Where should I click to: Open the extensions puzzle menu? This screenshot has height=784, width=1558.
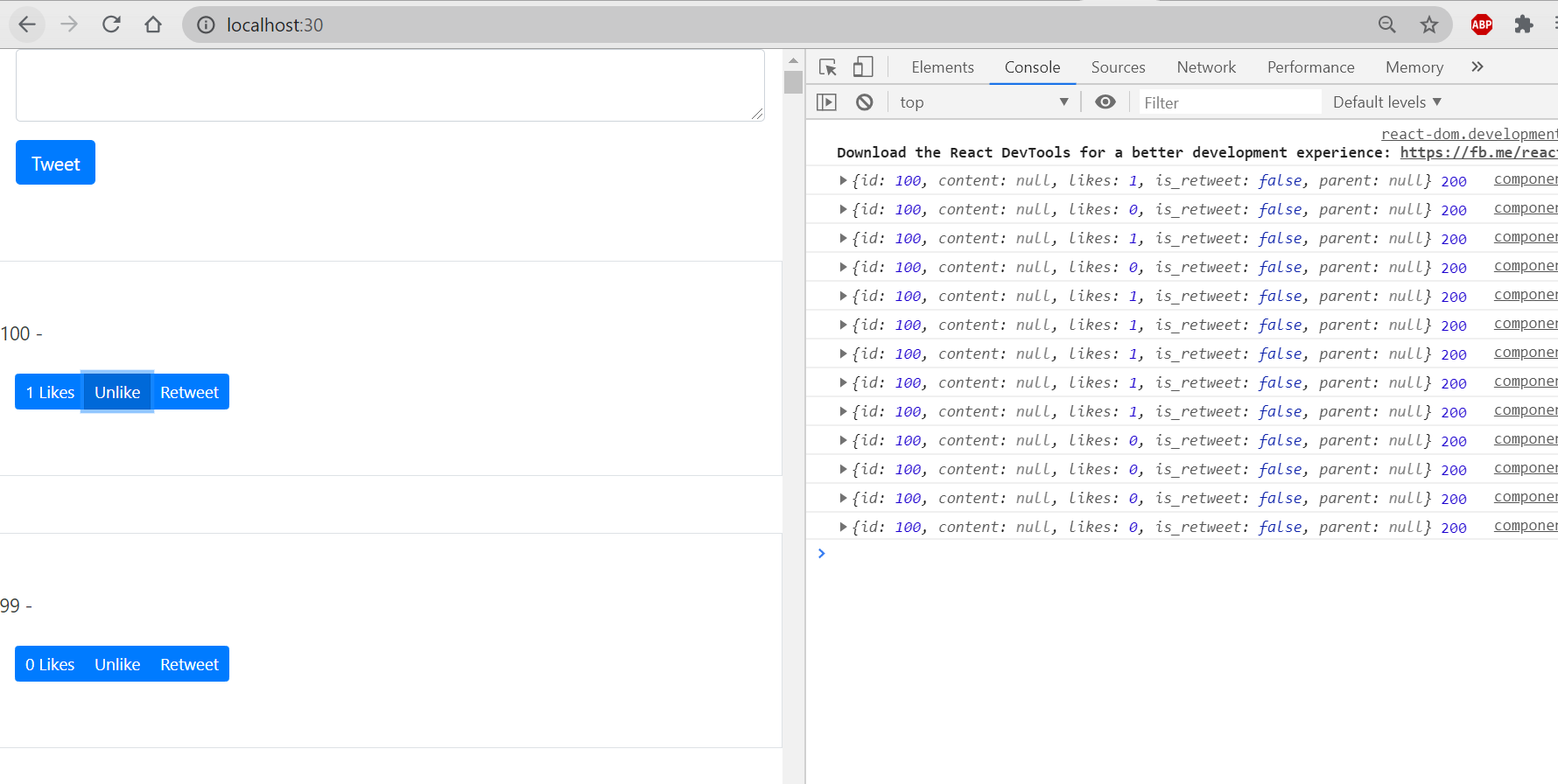pos(1524,24)
